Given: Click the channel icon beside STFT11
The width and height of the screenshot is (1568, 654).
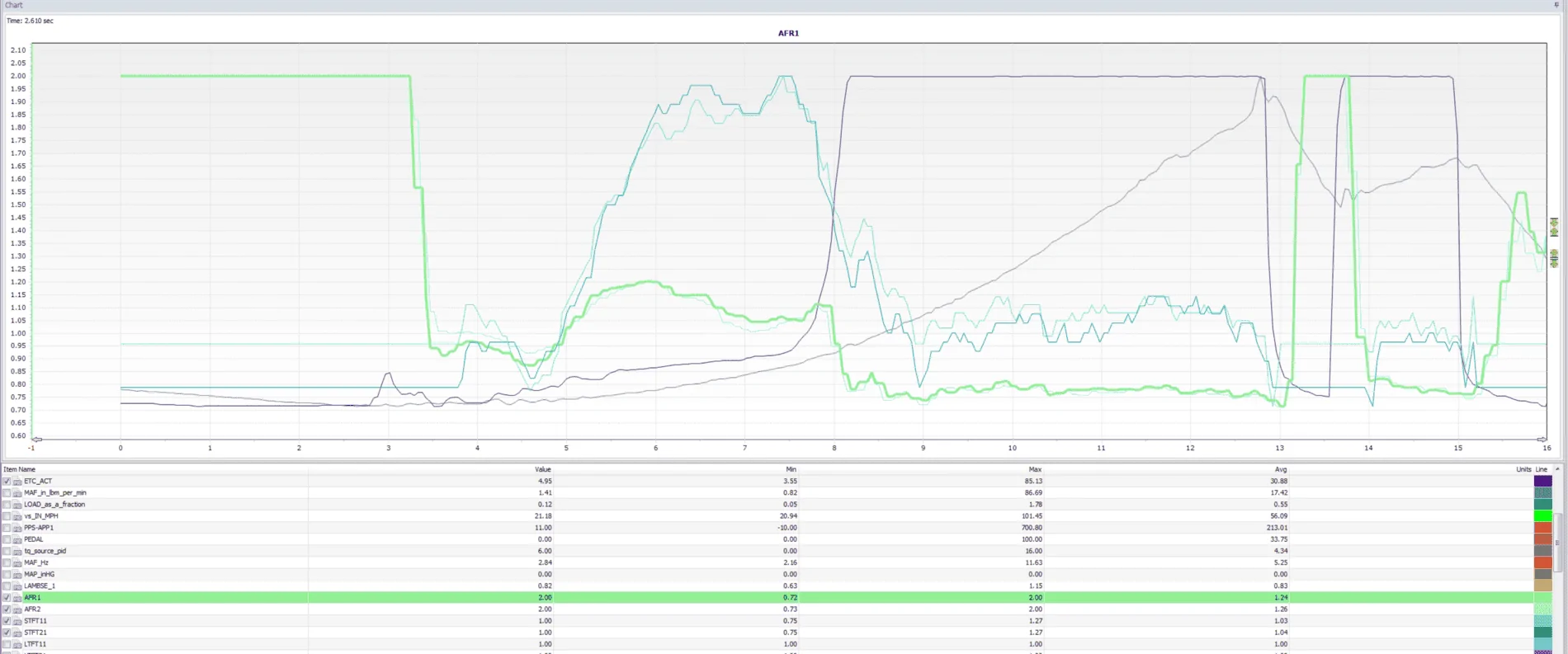Looking at the screenshot, I should pos(17,620).
